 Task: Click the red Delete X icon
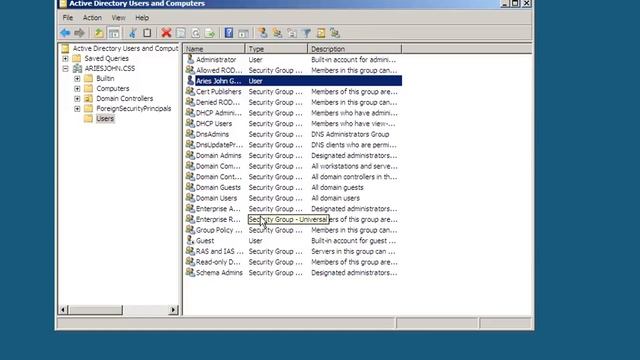coord(166,33)
